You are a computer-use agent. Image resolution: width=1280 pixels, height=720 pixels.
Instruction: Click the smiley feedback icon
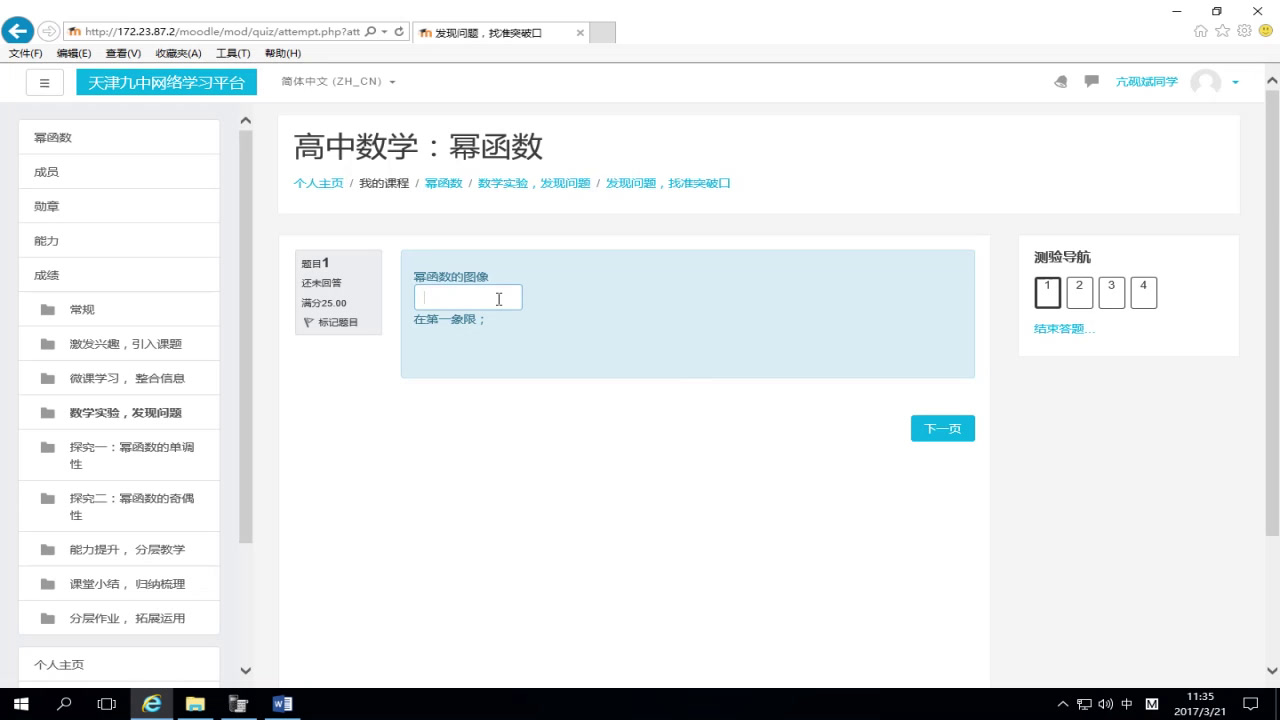coord(1266,31)
